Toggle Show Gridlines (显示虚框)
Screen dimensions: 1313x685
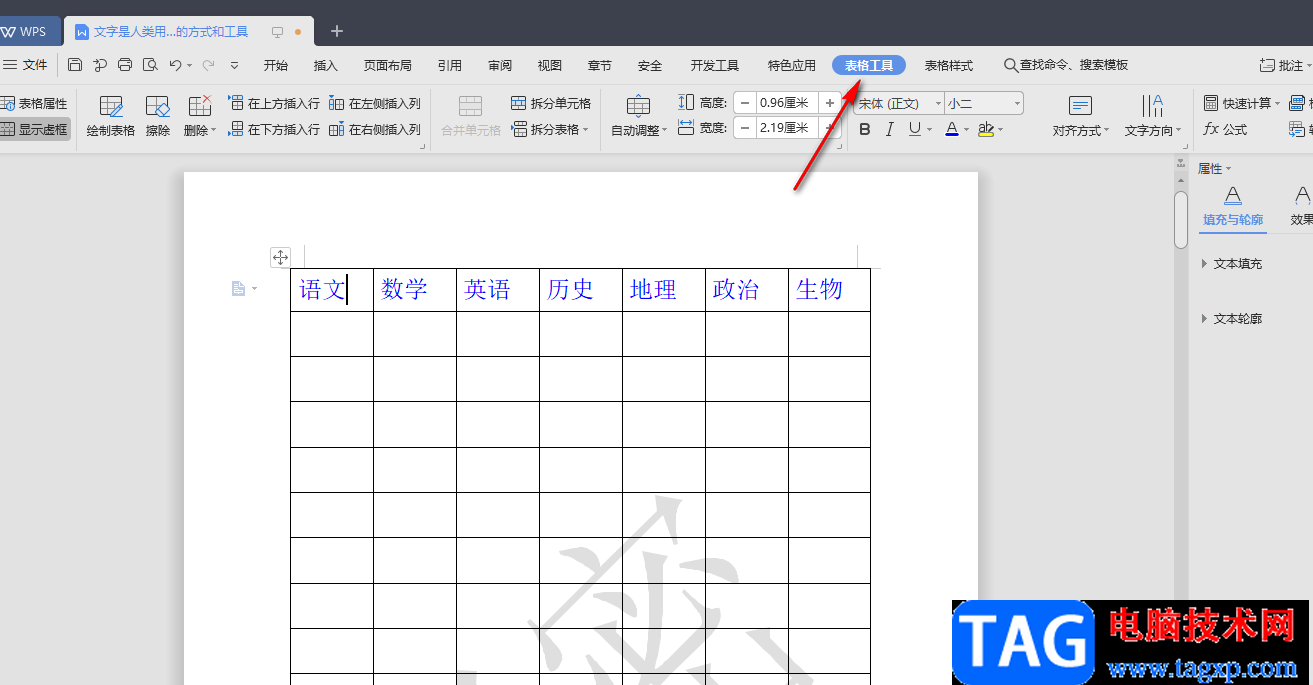coord(35,129)
